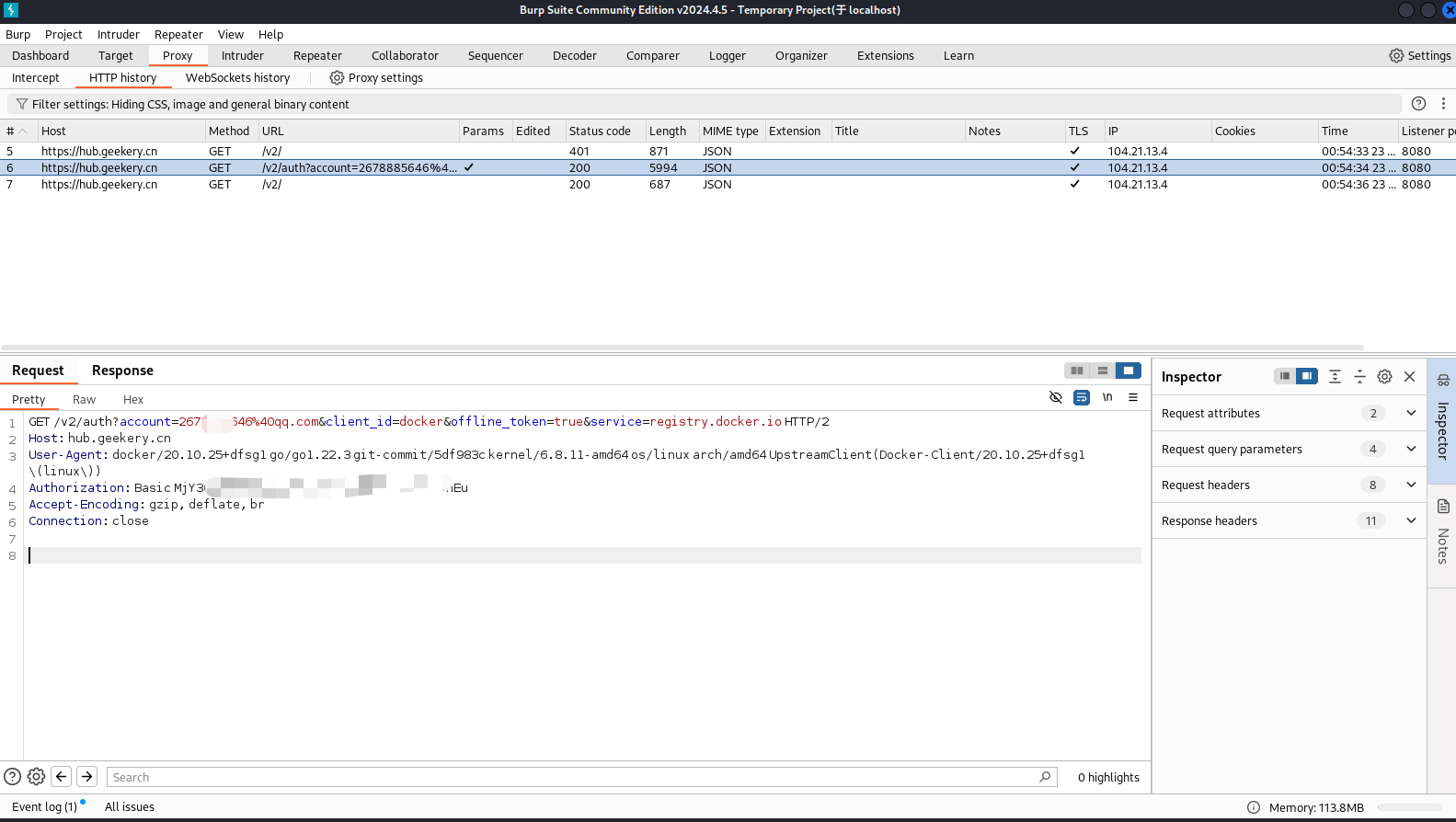
Task: Open Inspector settings gear
Action: coord(1384,377)
